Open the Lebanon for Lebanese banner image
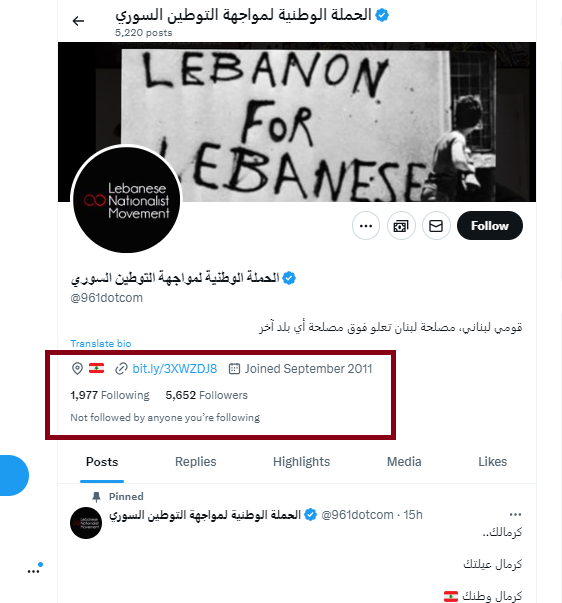 coord(297,122)
